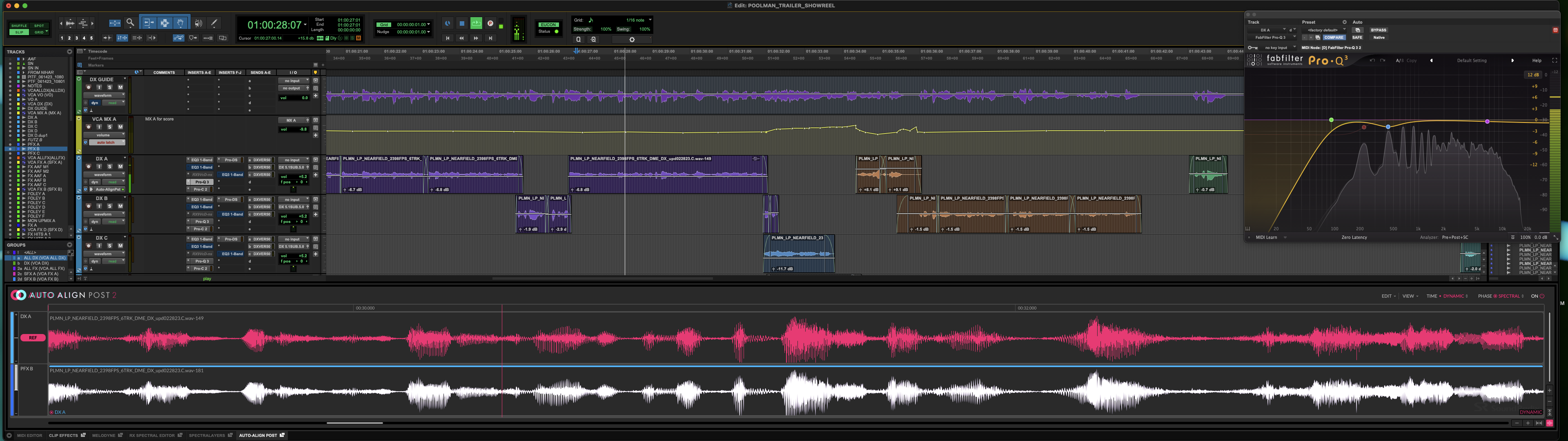The width and height of the screenshot is (1568, 441).
Task: Open plugin track selector DX A
Action: pyautogui.click(x=1267, y=30)
